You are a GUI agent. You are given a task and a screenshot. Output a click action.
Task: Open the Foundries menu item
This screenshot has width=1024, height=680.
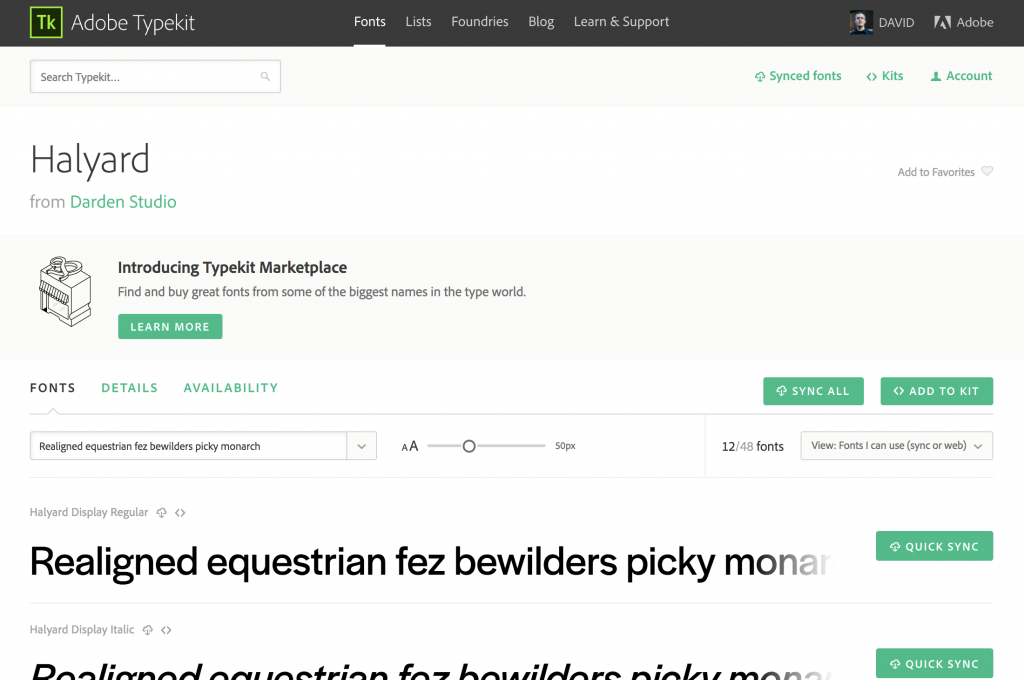(479, 21)
